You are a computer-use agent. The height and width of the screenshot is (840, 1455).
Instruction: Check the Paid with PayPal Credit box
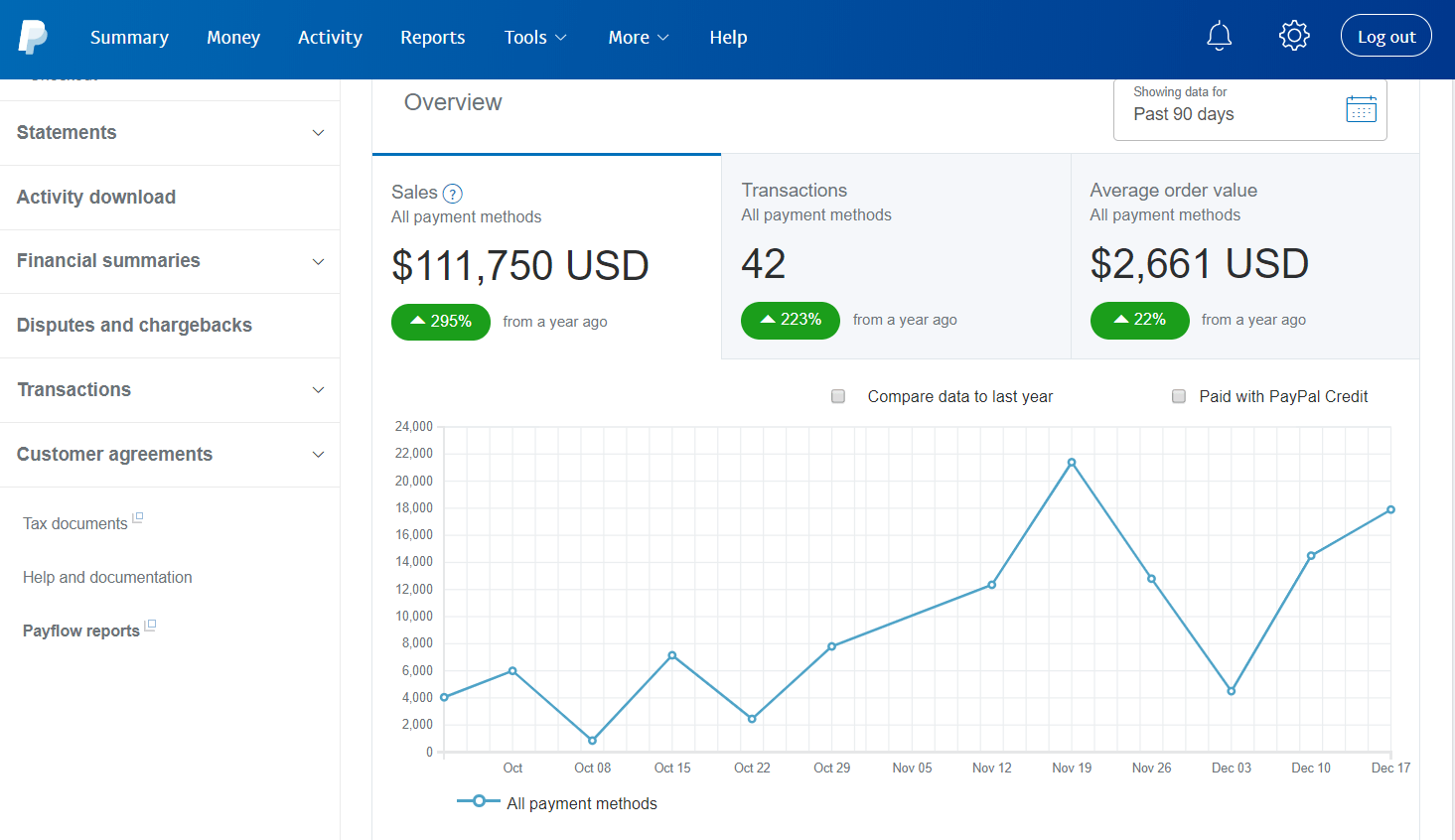(x=1179, y=396)
